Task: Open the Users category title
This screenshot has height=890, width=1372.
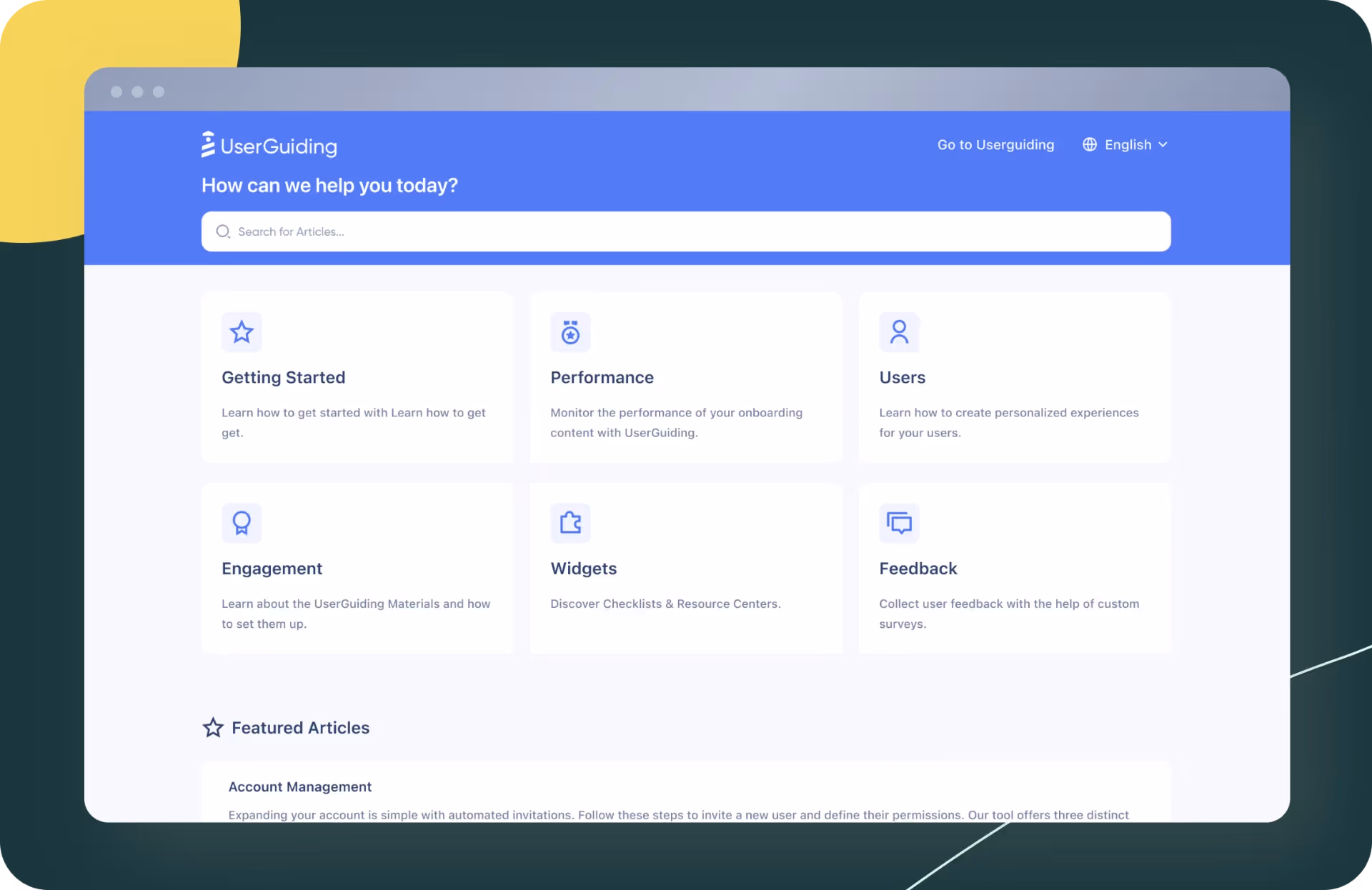Action: coord(902,377)
